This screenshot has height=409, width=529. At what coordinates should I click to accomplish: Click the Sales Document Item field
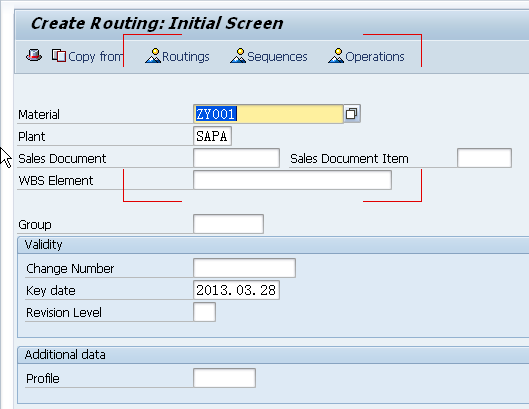484,158
